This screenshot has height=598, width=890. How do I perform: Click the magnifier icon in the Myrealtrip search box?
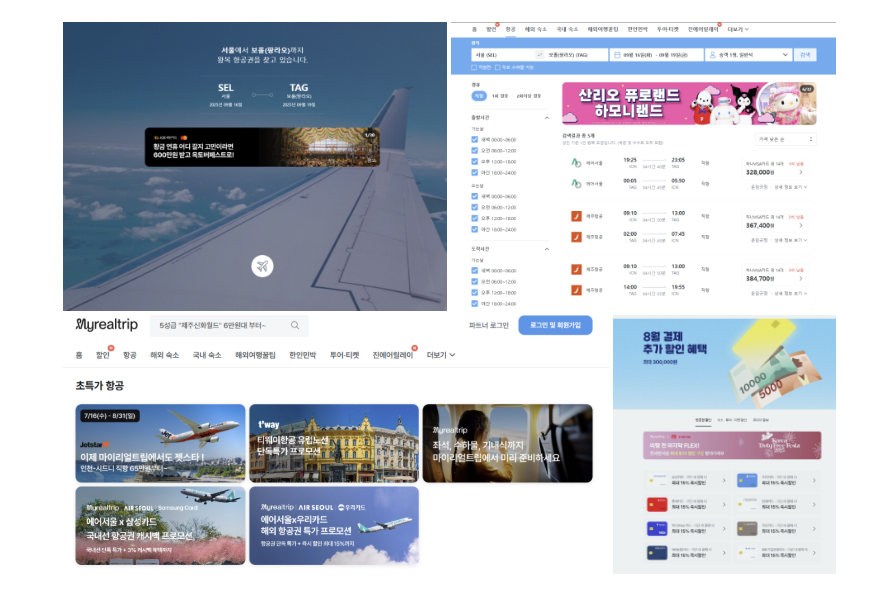click(295, 325)
